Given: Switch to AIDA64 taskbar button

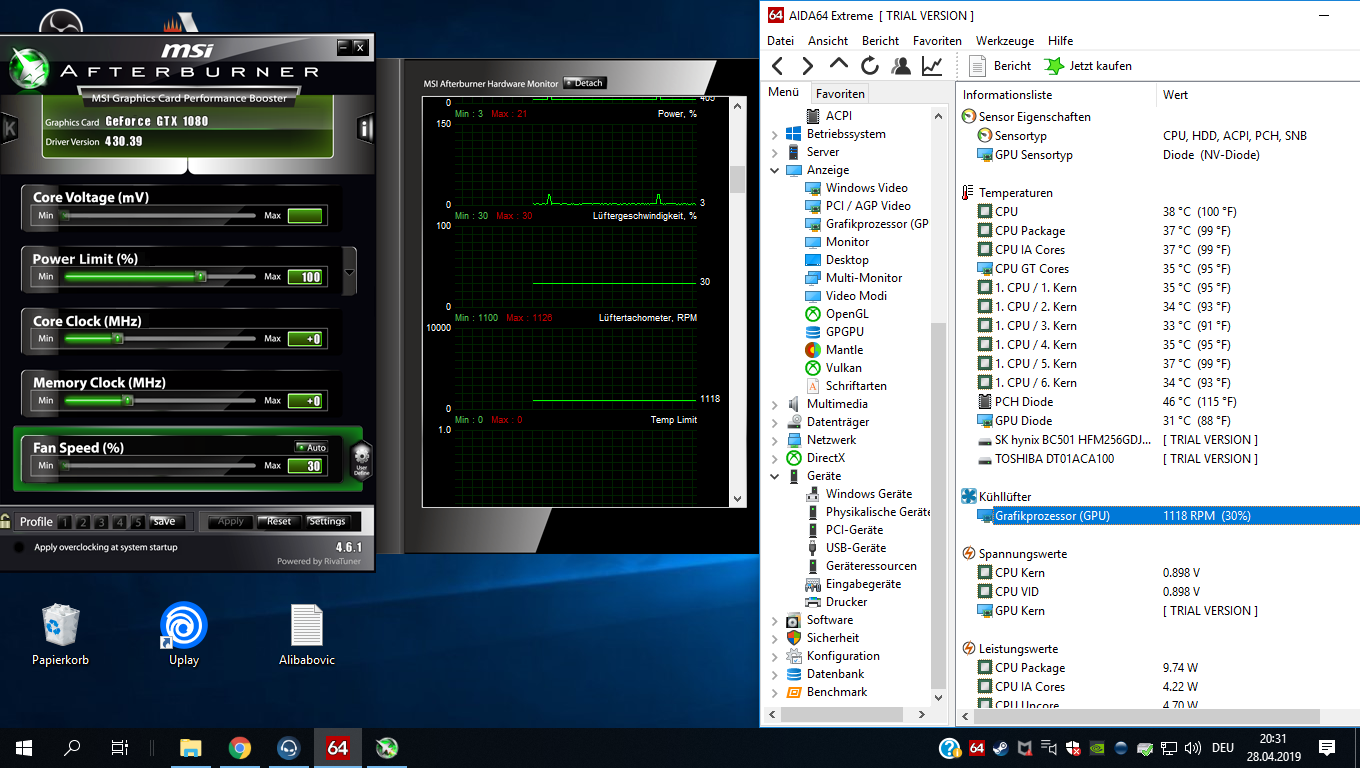Looking at the screenshot, I should coord(337,747).
